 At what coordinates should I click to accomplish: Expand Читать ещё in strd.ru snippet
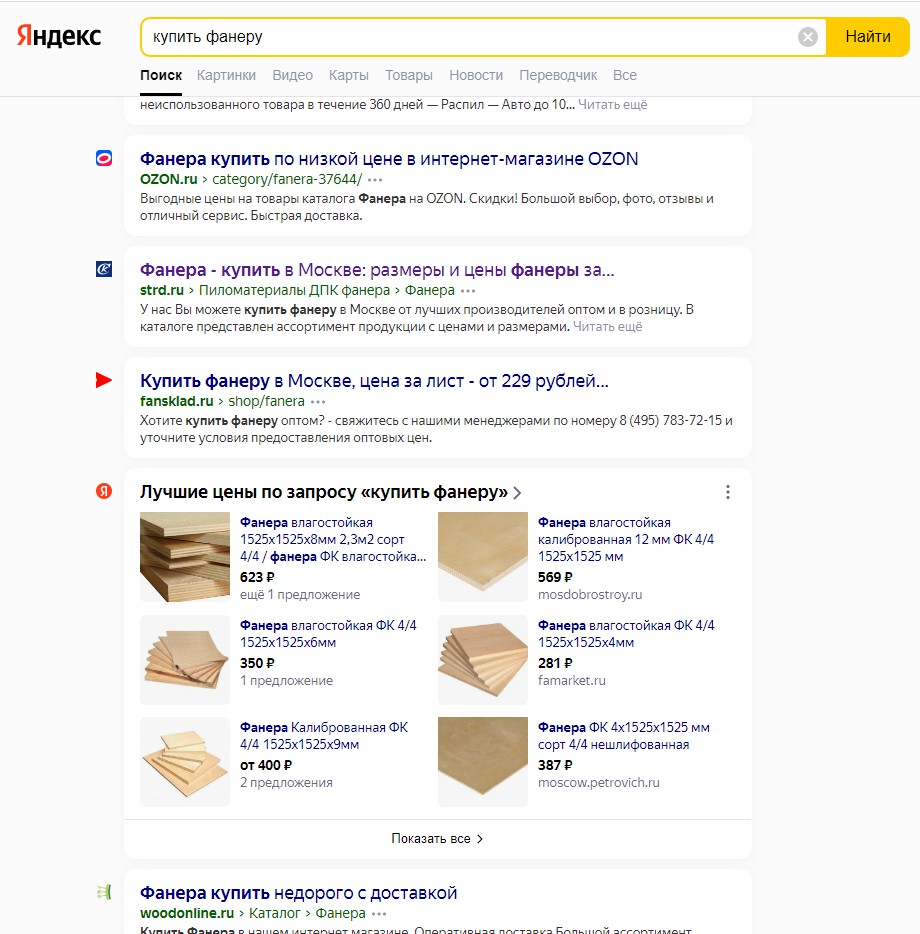click(608, 327)
